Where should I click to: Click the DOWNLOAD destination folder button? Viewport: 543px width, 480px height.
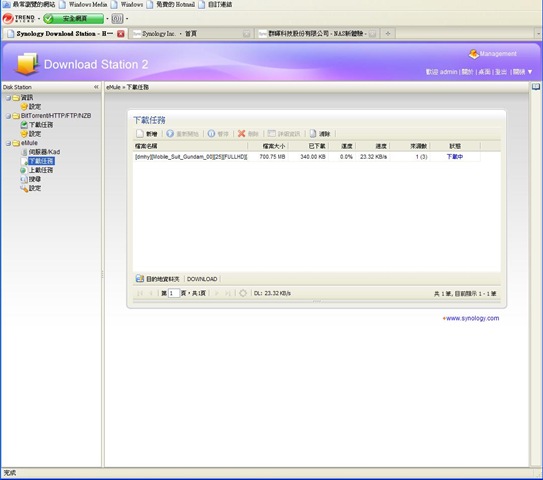pyautogui.click(x=202, y=279)
